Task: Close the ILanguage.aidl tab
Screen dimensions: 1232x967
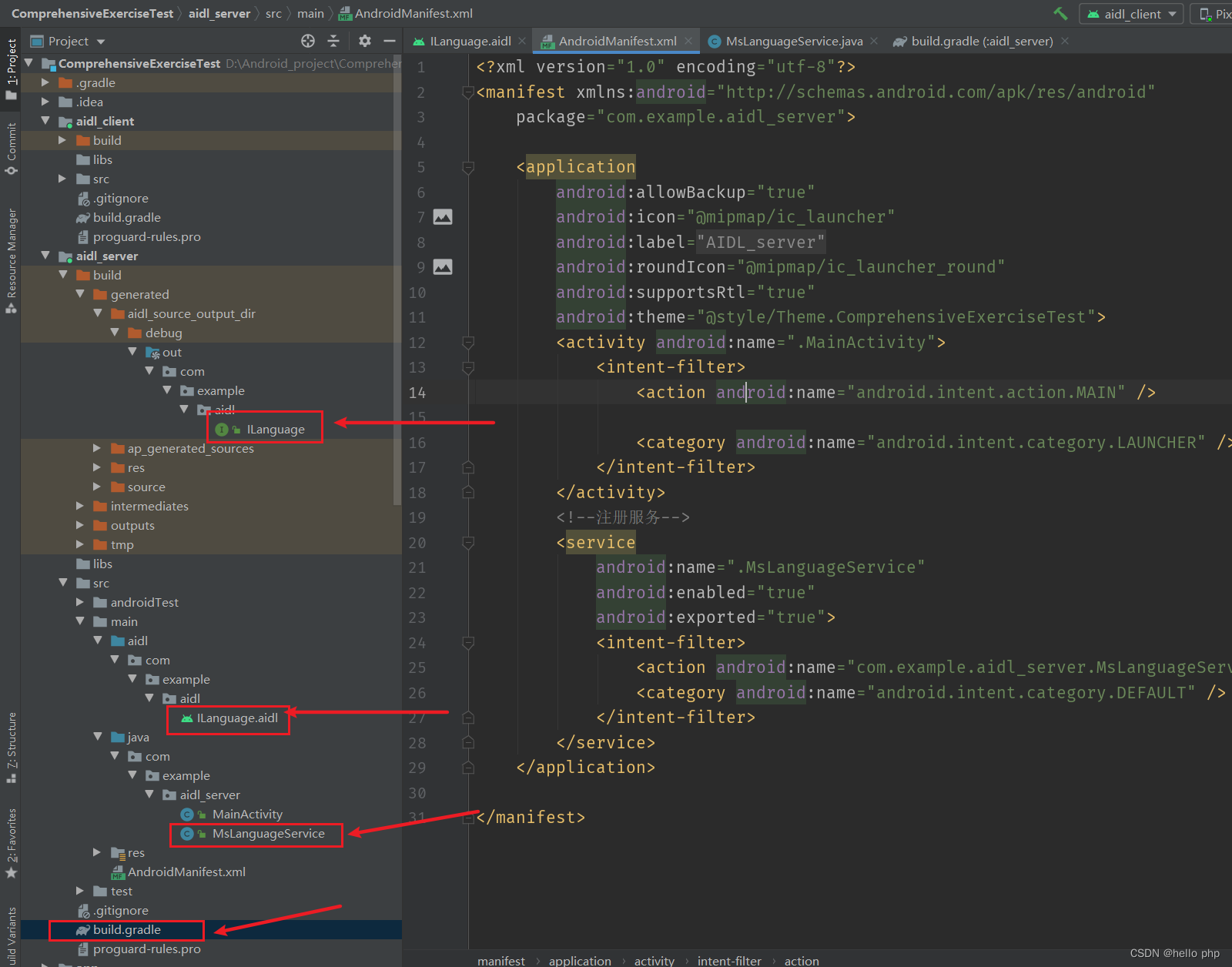Action: [x=522, y=41]
